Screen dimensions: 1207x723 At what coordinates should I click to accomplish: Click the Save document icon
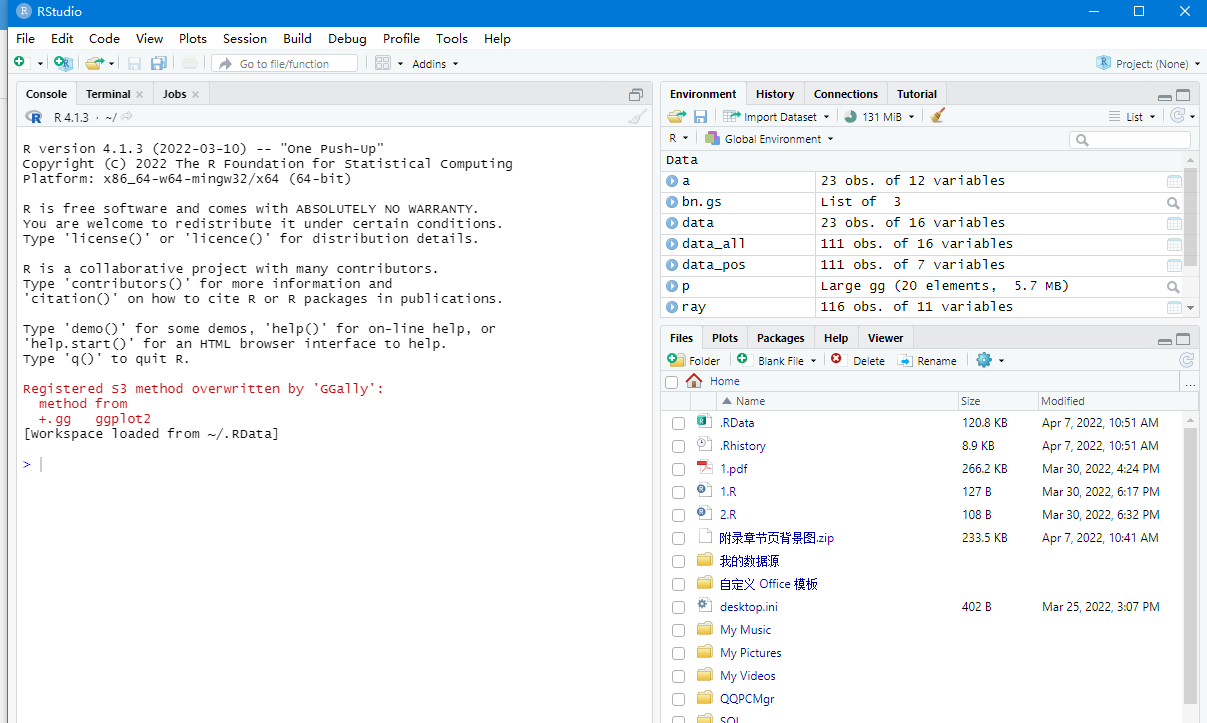click(134, 63)
